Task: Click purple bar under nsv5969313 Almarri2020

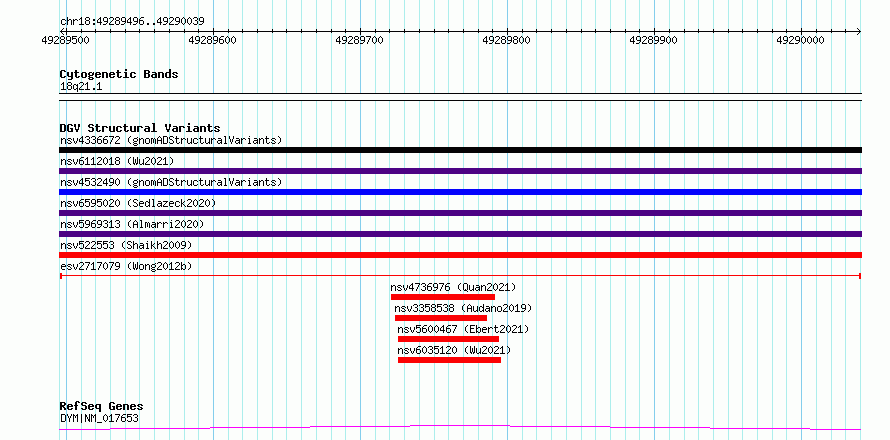Action: (460, 234)
